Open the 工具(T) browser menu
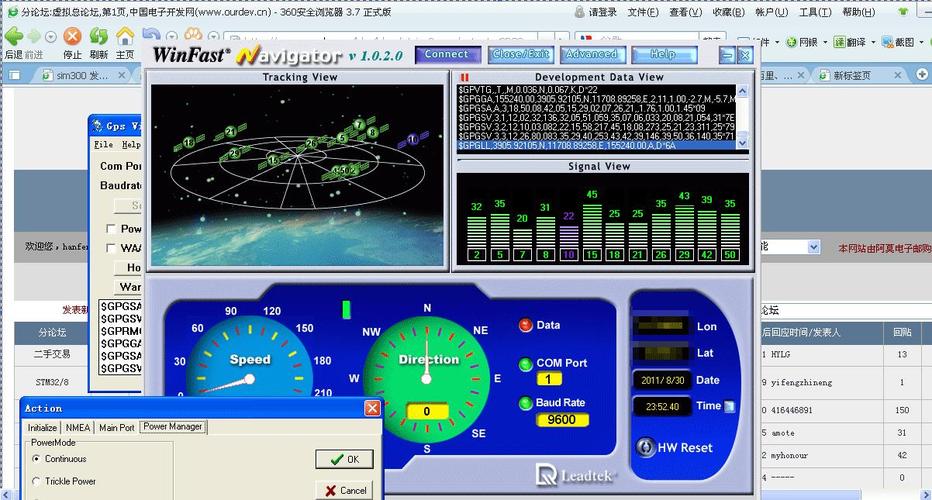The height and width of the screenshot is (500, 932). point(816,12)
